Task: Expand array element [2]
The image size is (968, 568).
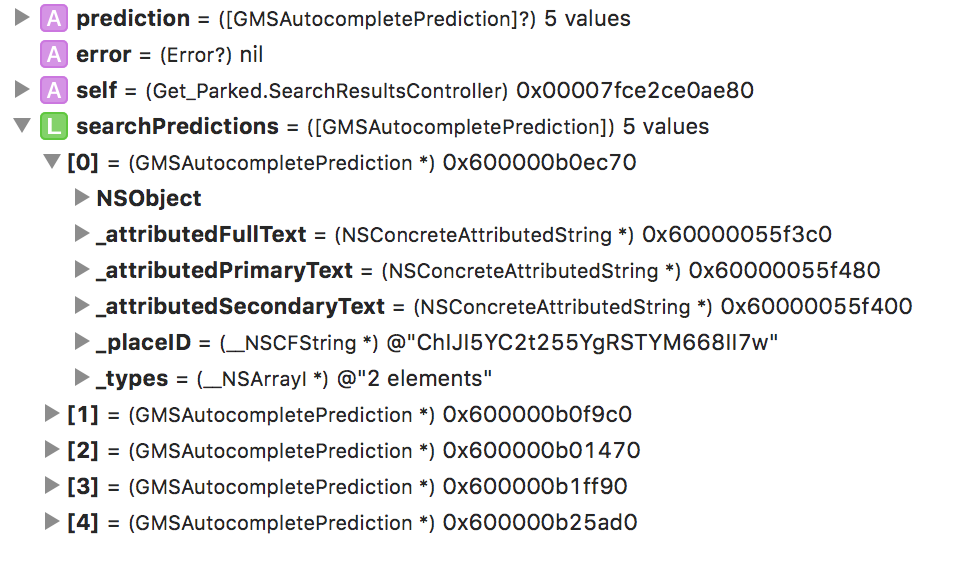Action: (x=52, y=450)
